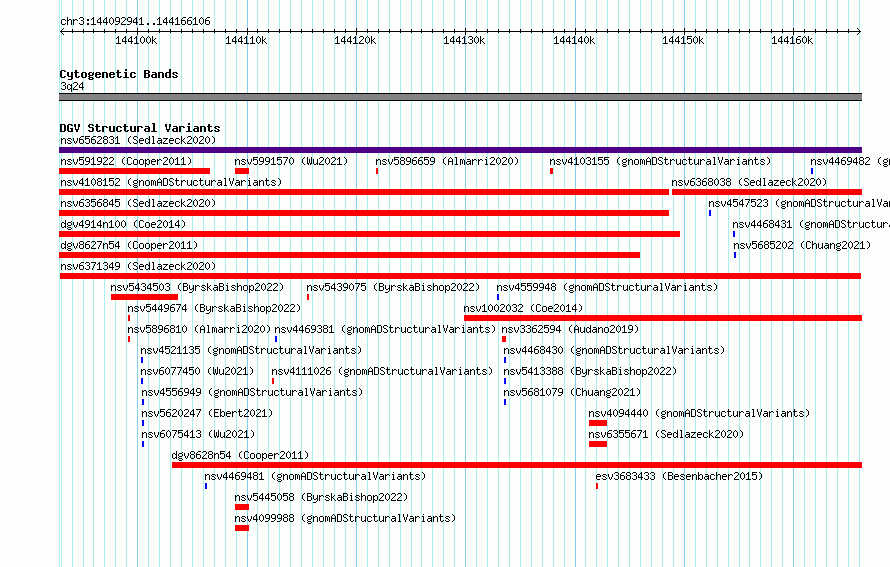Select nsv4556949 gnomAD label
Screen dimensions: 890x567
(252, 392)
